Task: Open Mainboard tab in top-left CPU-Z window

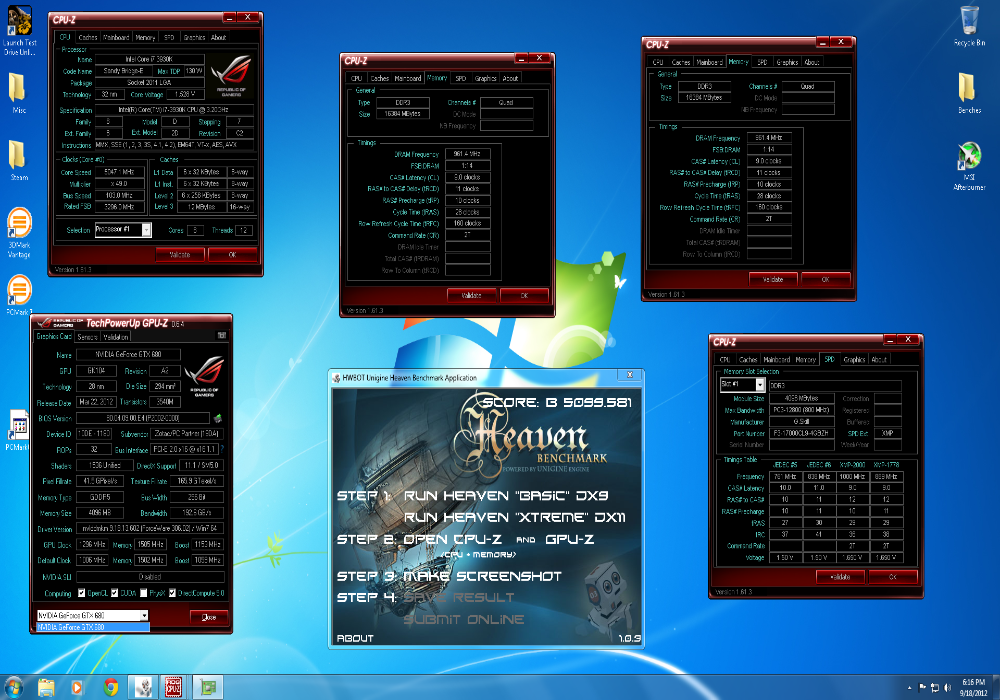Action: point(116,38)
